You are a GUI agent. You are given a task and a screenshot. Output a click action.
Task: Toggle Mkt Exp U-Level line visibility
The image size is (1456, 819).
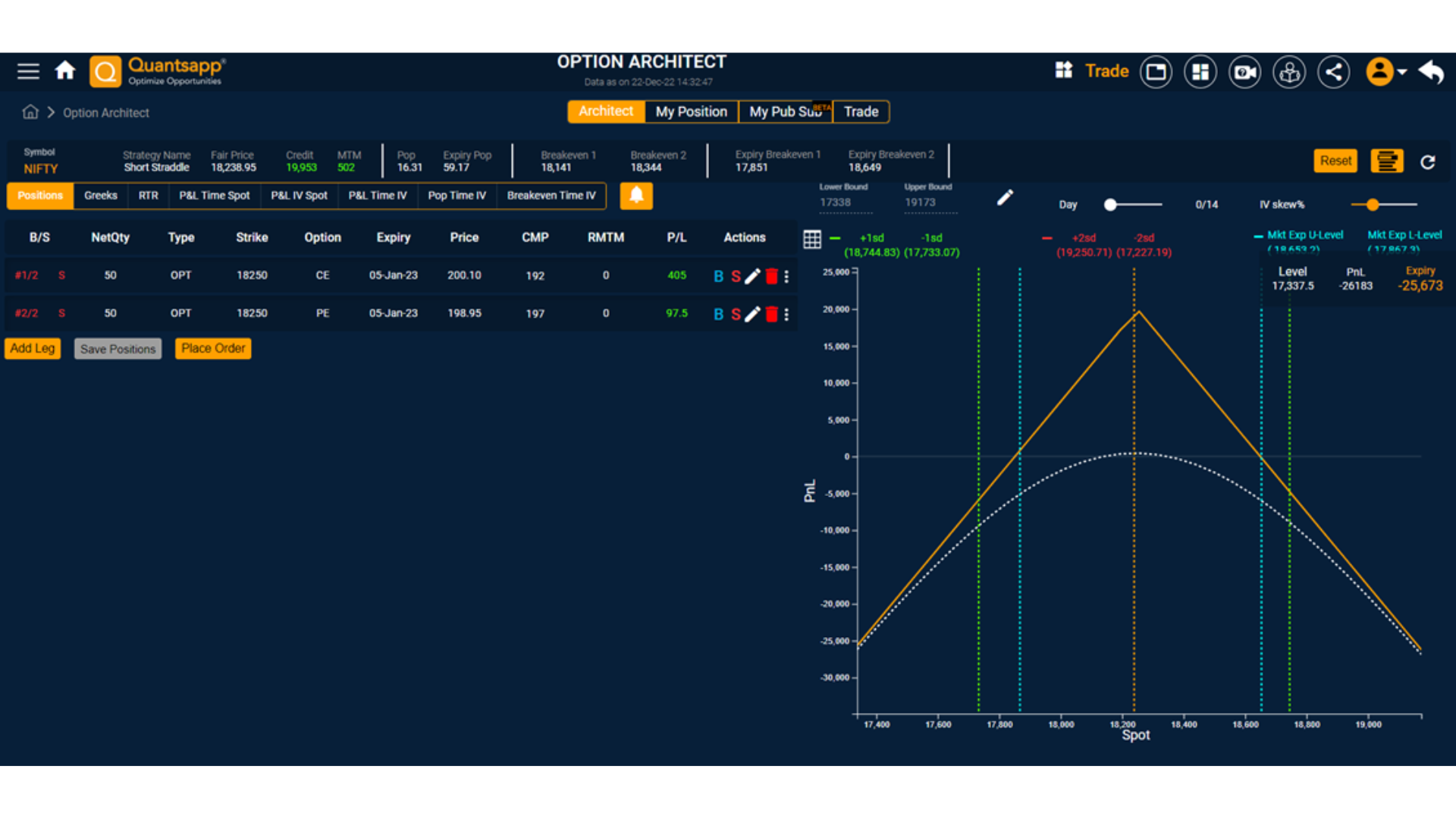click(1304, 235)
